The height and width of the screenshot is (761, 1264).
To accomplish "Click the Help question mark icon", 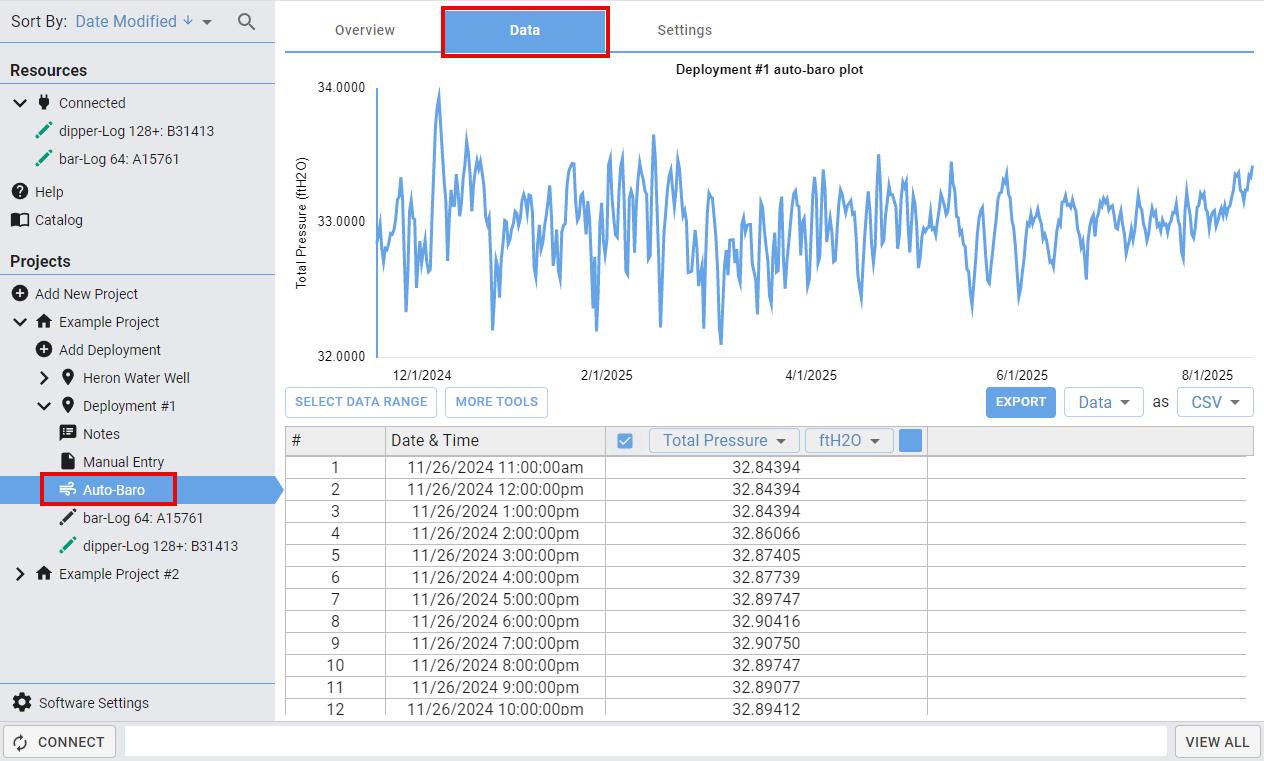I will coord(19,192).
